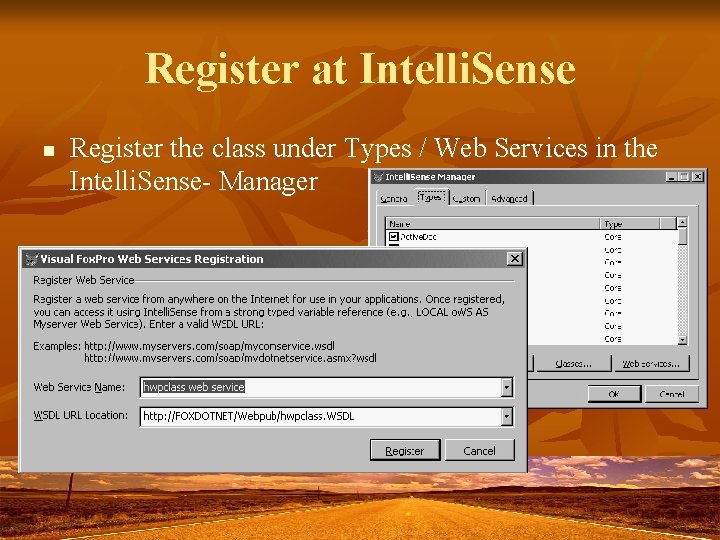Minimize the IntelliSense Manager window
This screenshot has width=720, height=540.
pyautogui.click(x=671, y=177)
